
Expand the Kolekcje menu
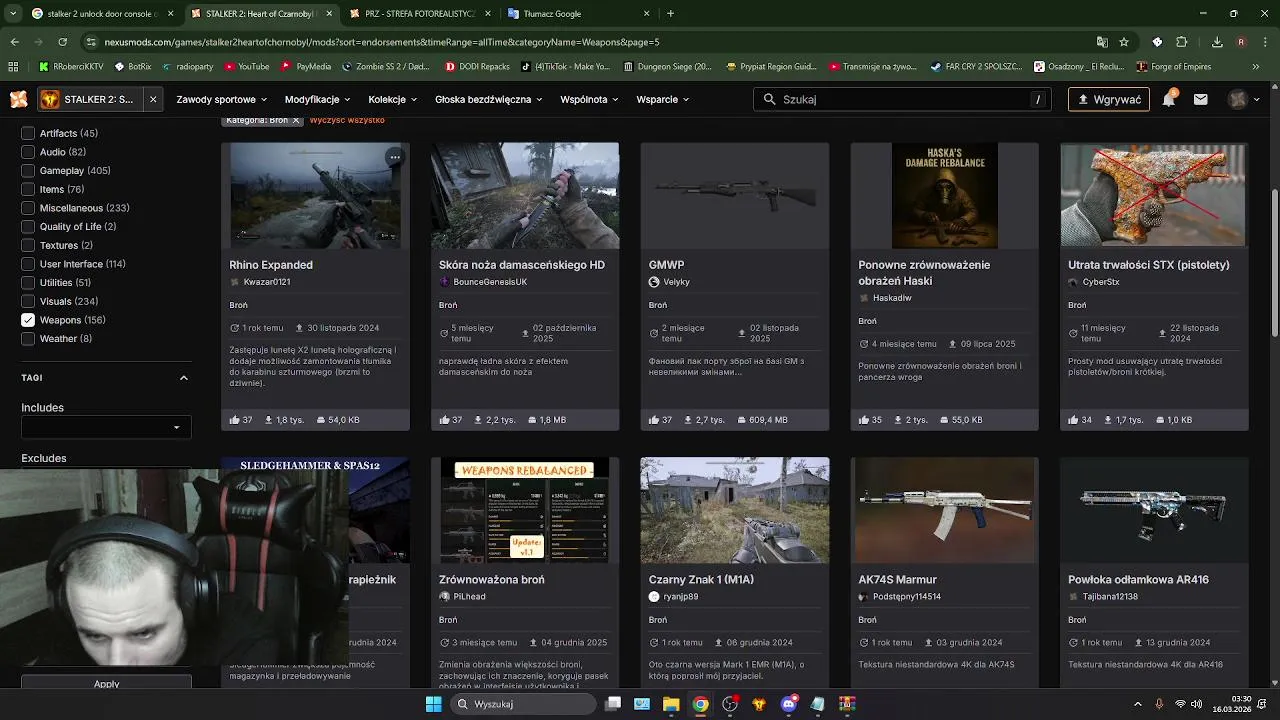(x=393, y=99)
